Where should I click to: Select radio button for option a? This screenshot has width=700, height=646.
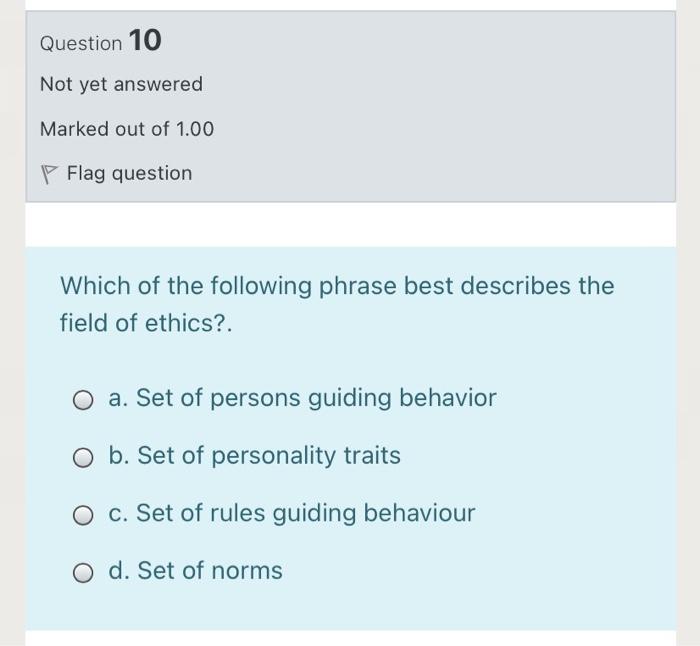[x=84, y=400]
